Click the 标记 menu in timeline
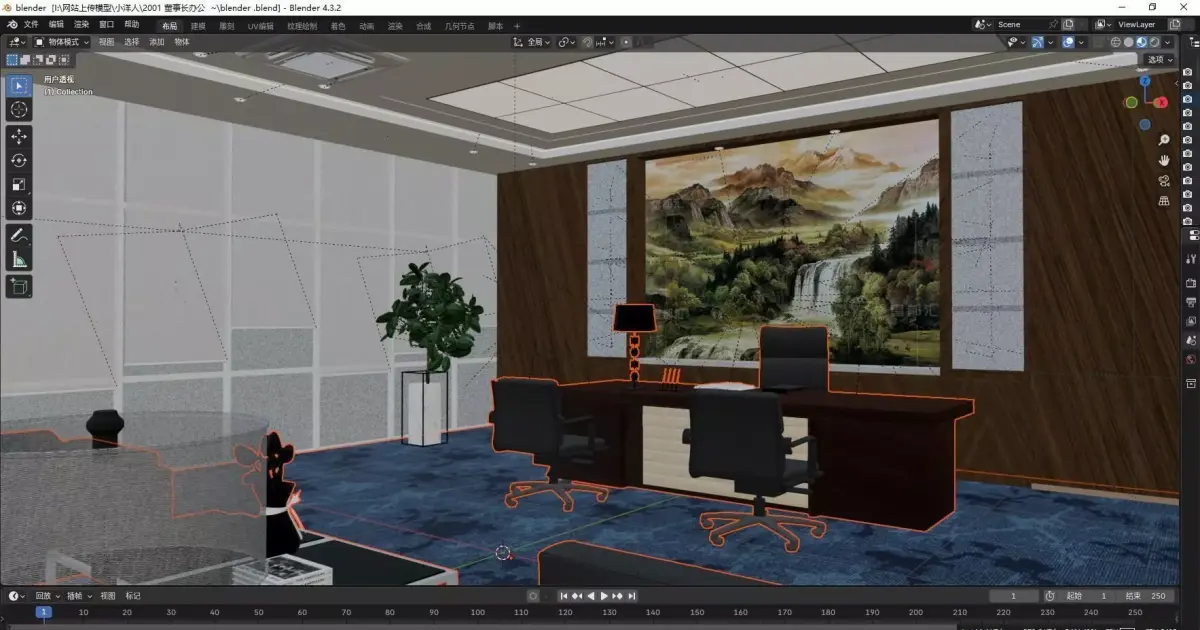1200x630 pixels. 133,596
